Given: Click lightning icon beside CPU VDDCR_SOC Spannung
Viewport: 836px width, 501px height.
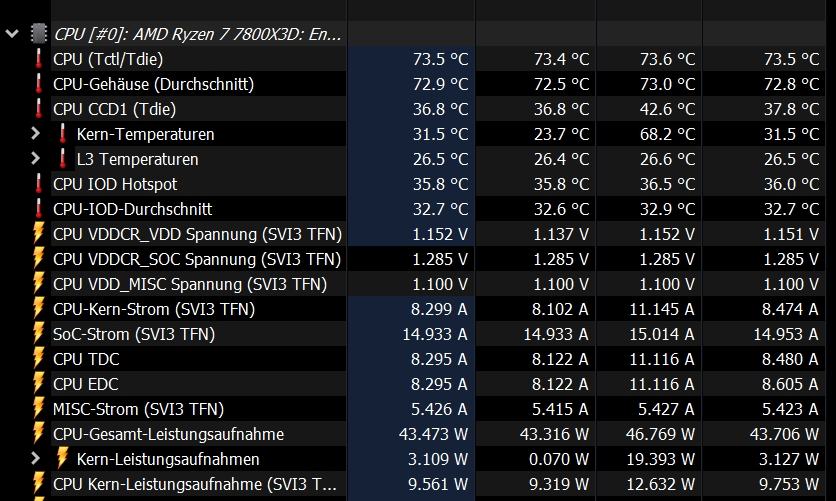Looking at the screenshot, I should [x=38, y=258].
